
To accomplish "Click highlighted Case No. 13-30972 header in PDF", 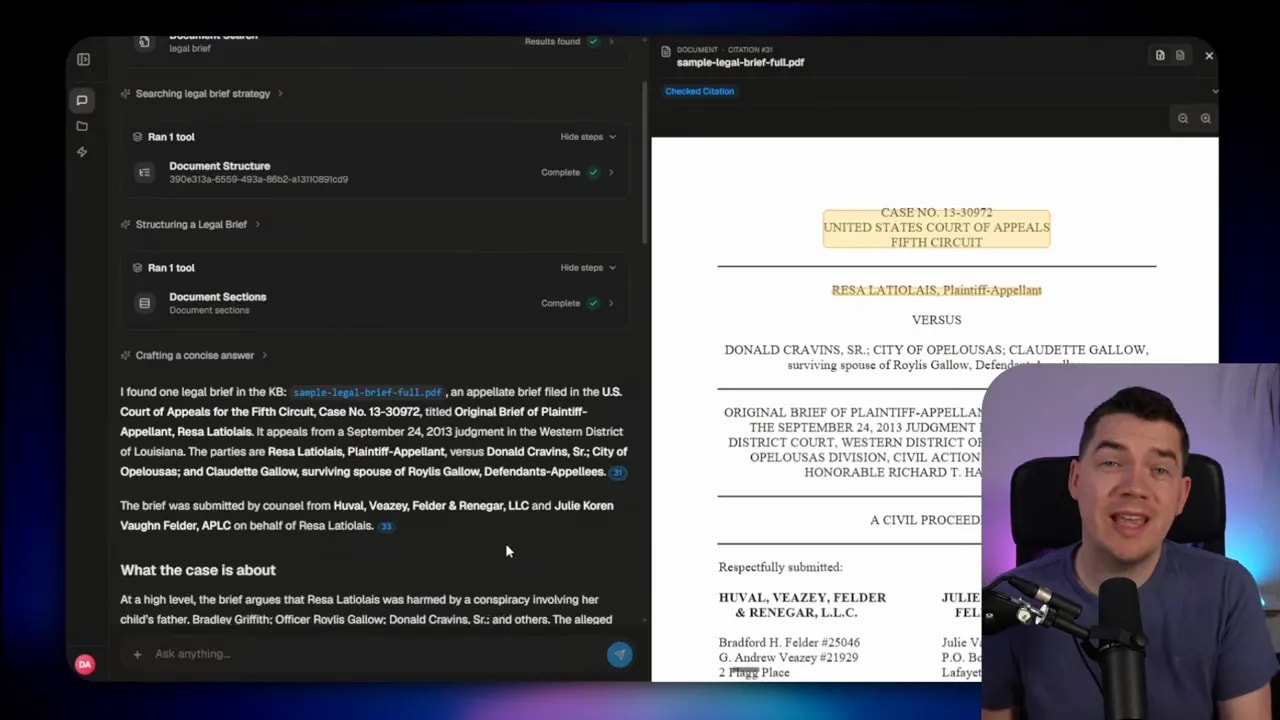I will (x=936, y=228).
